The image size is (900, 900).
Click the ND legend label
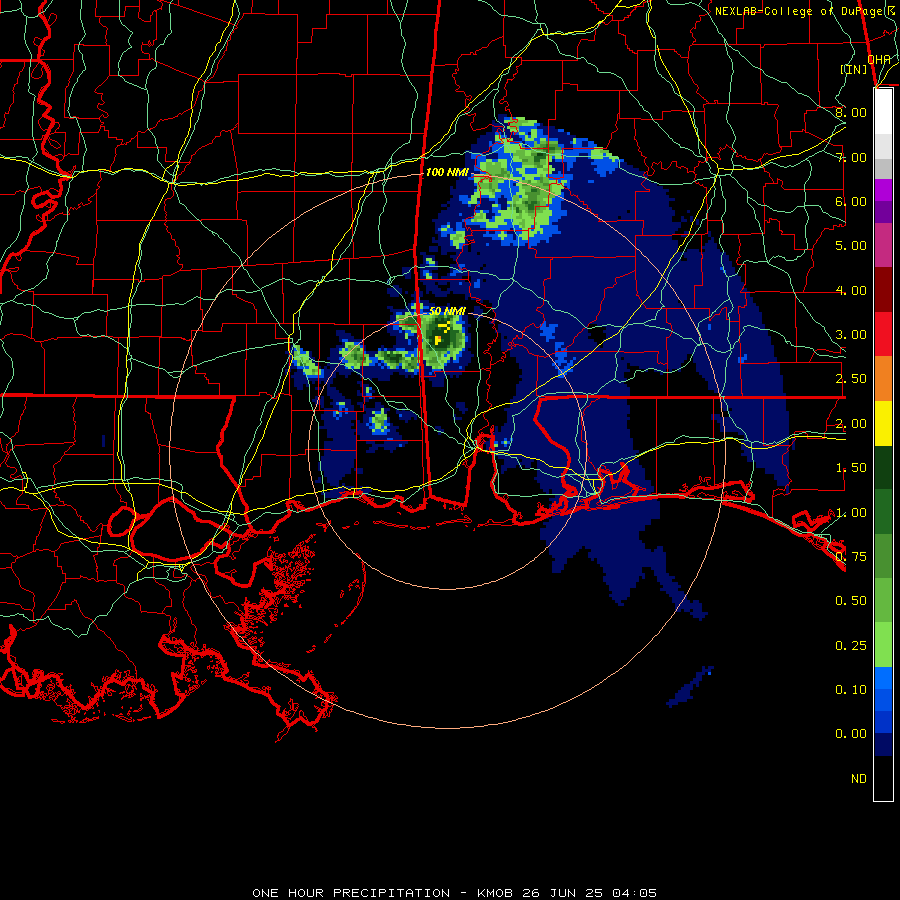(x=859, y=779)
